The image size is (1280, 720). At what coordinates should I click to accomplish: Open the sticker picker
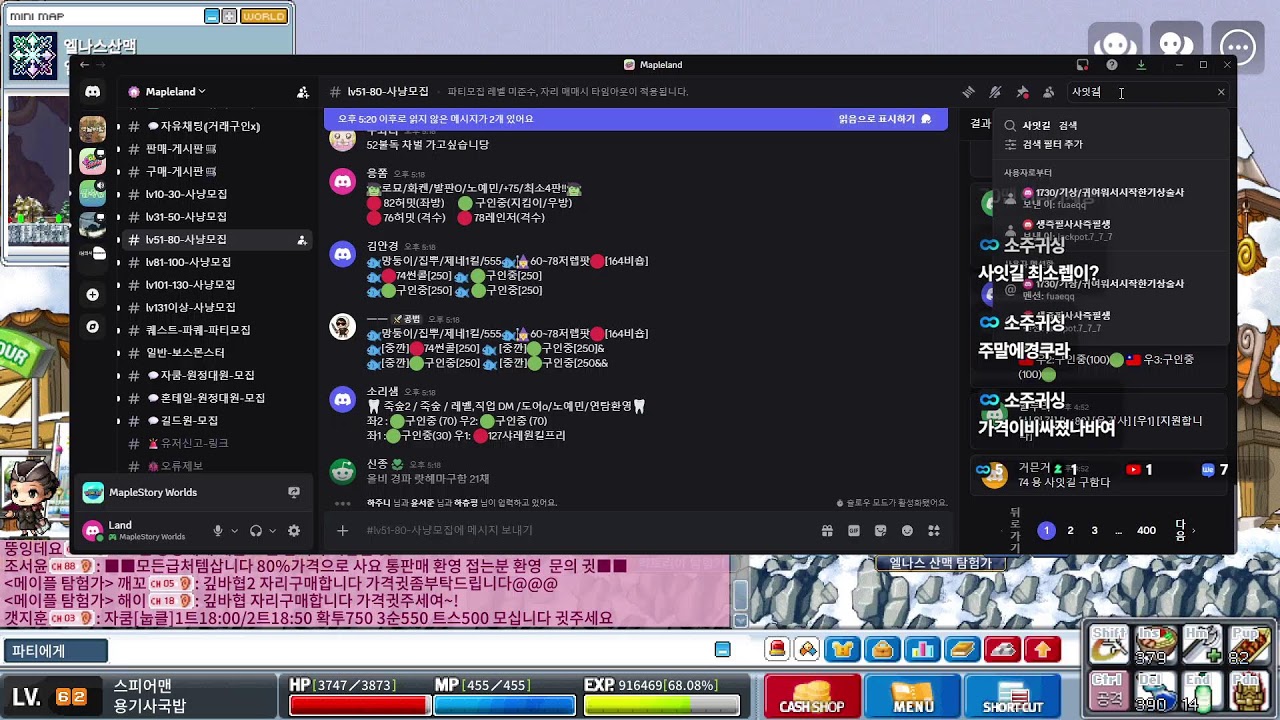[x=880, y=531]
